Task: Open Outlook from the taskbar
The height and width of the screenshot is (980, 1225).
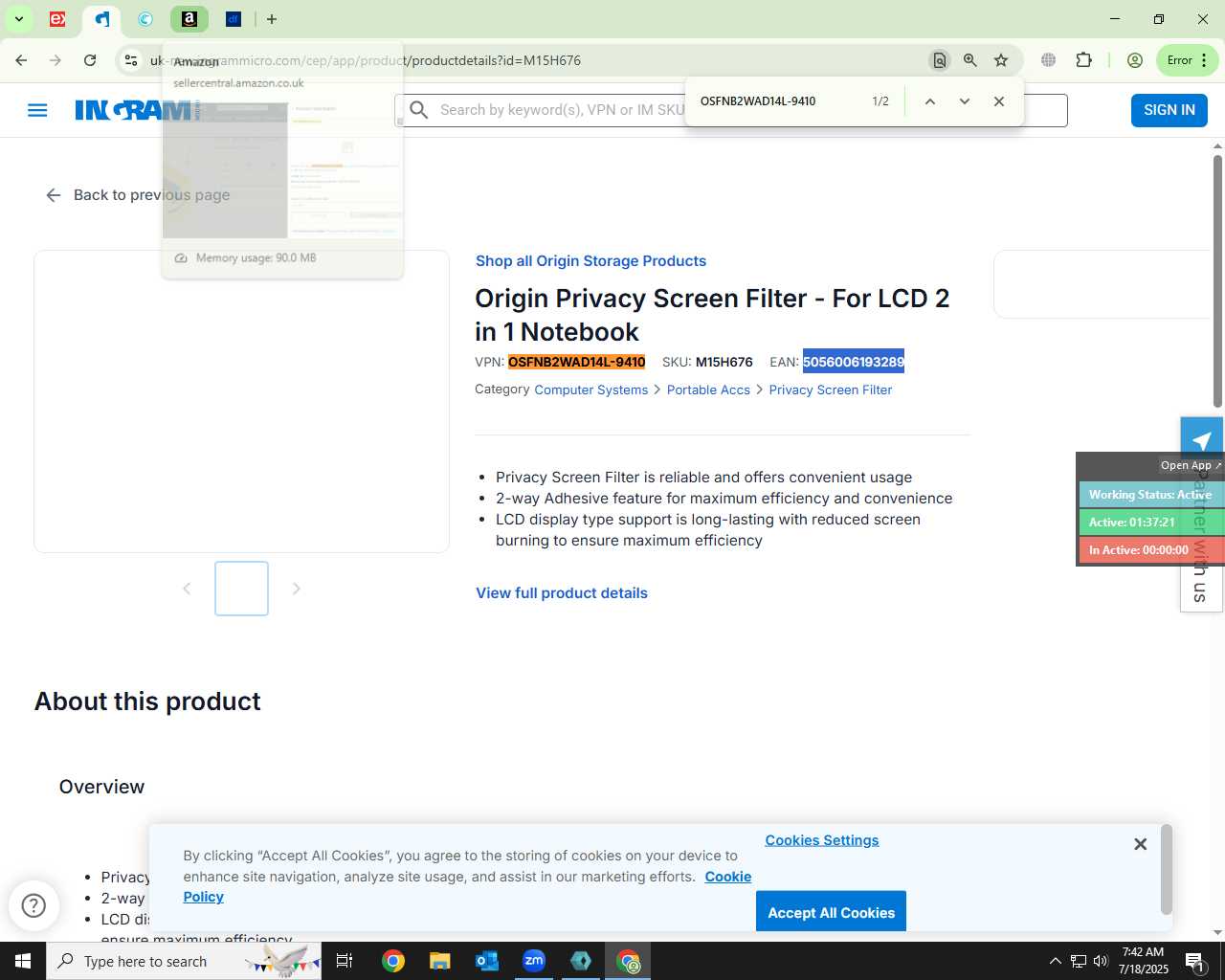Action: 487,961
